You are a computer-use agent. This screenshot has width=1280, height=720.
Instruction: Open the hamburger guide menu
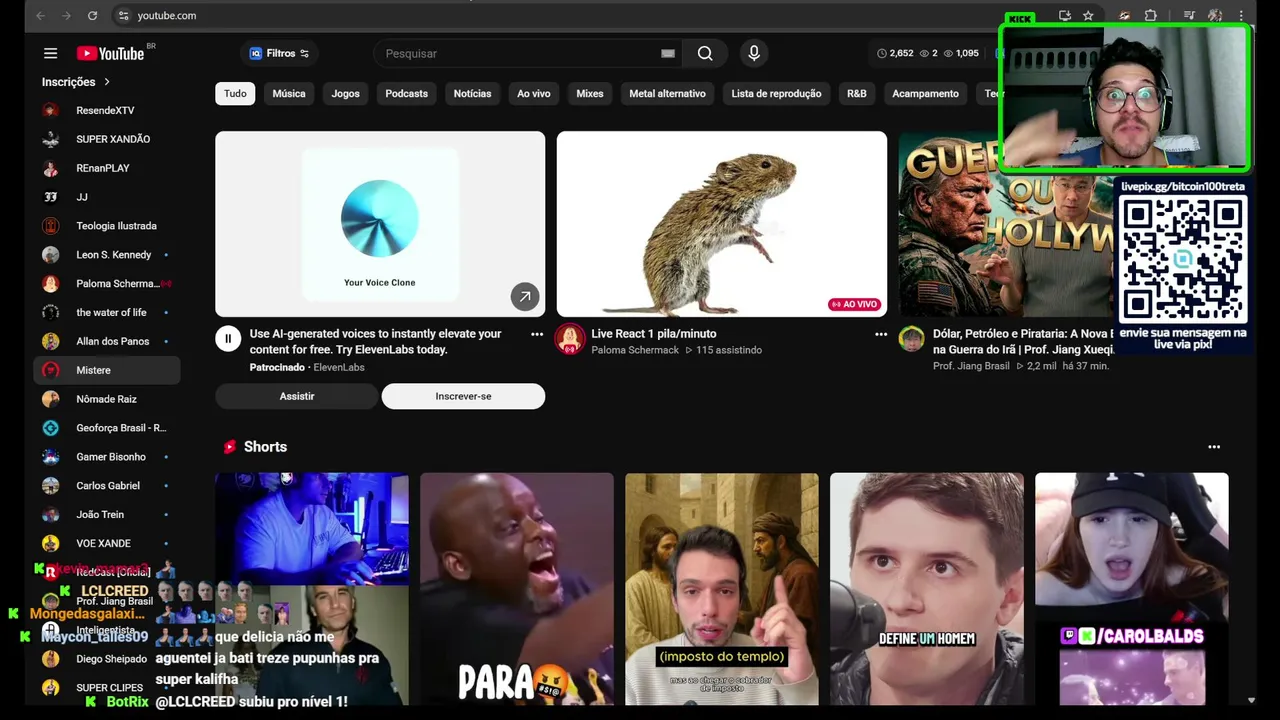tap(50, 53)
